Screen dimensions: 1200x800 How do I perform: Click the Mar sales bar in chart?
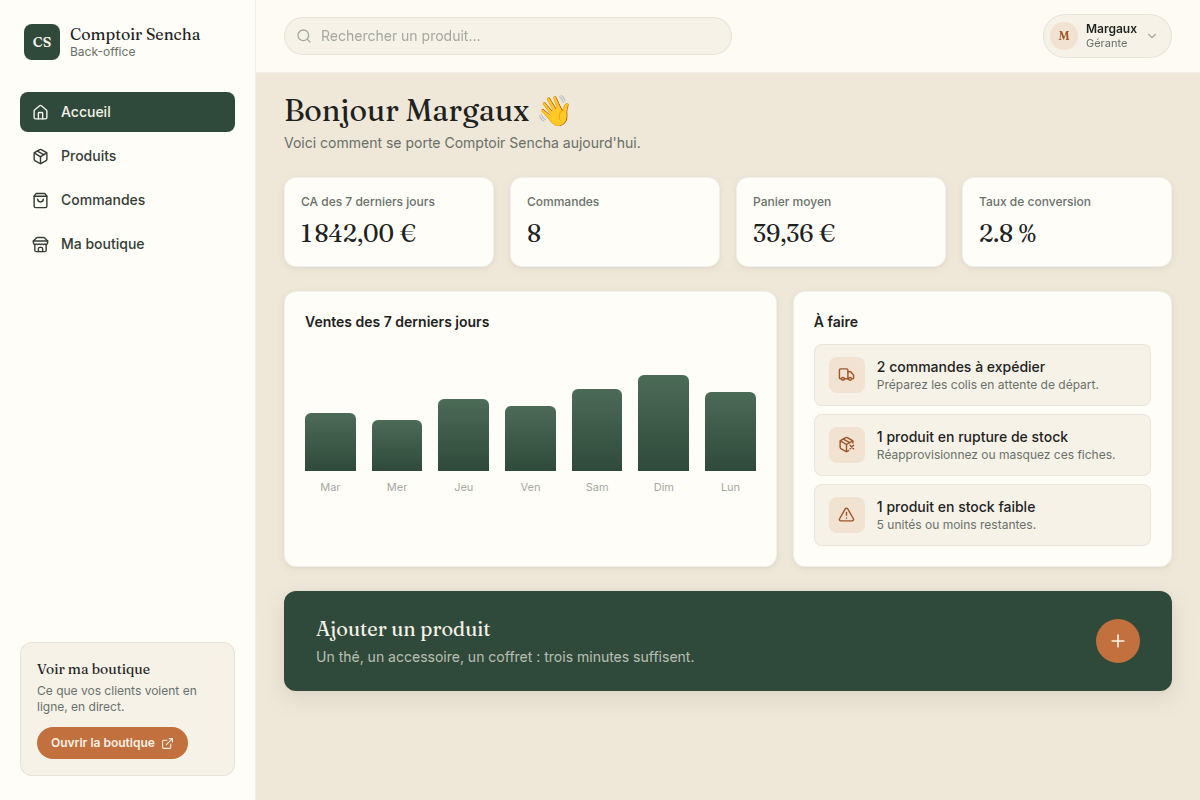pos(330,442)
